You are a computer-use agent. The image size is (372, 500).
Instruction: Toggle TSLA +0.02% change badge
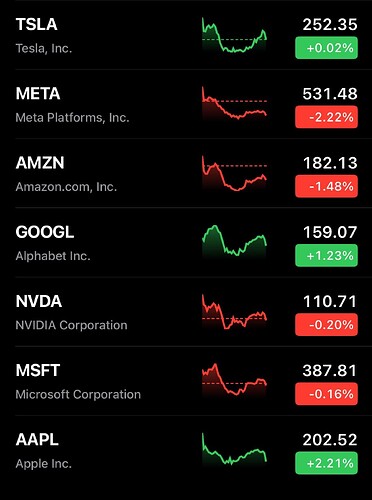(326, 48)
